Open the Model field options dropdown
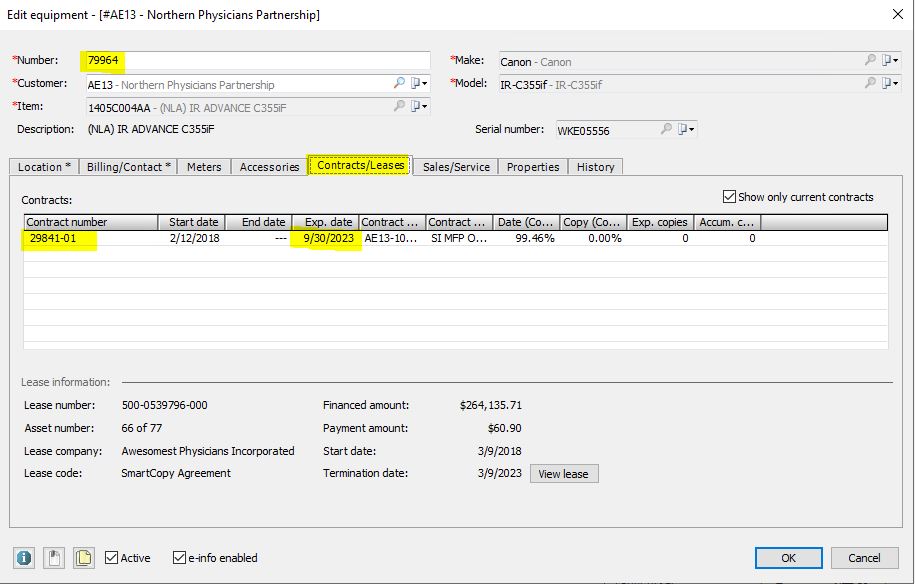The height and width of the screenshot is (584, 915). (x=890, y=83)
